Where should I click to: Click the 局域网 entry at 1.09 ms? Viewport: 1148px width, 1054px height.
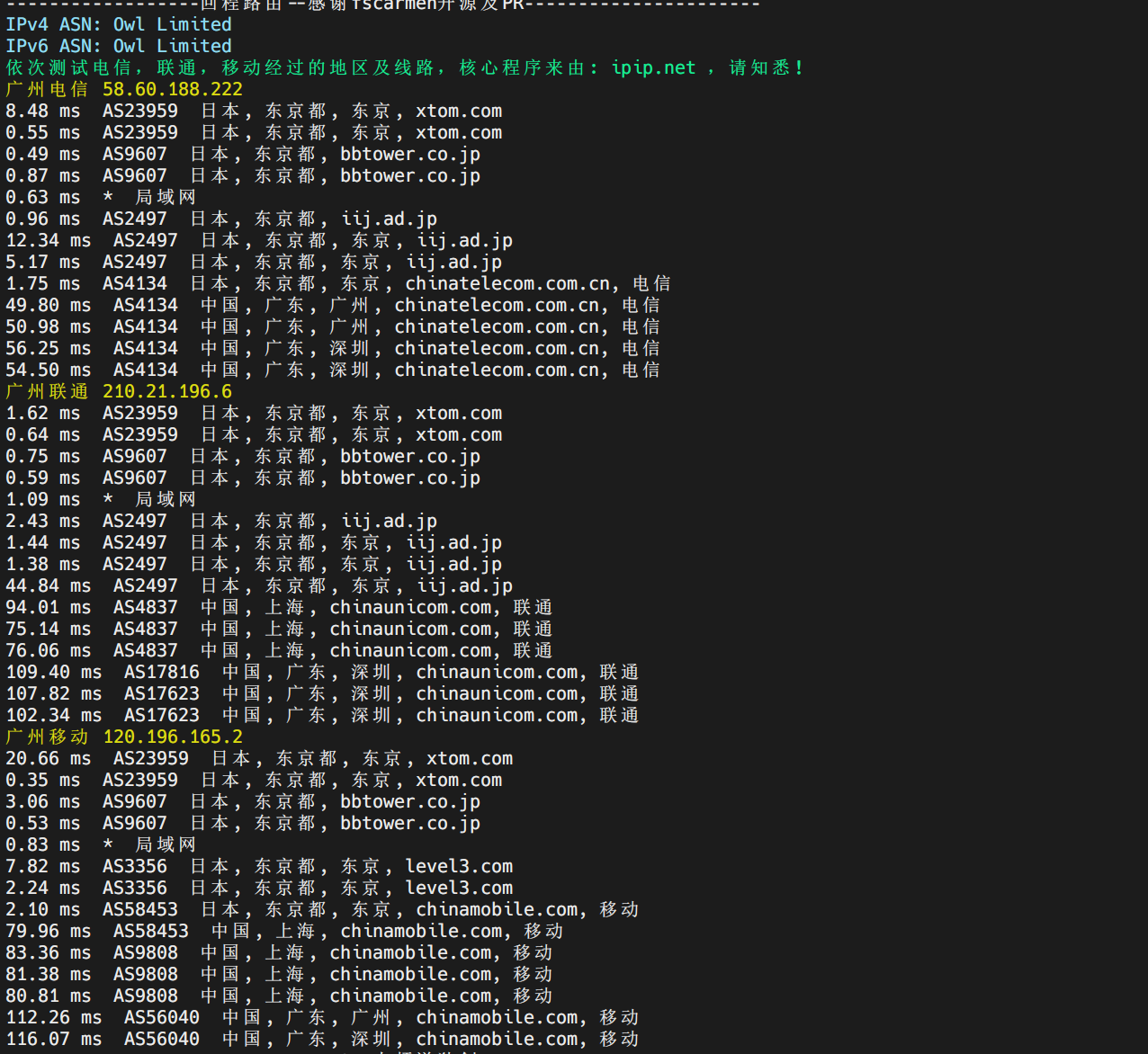(165, 499)
